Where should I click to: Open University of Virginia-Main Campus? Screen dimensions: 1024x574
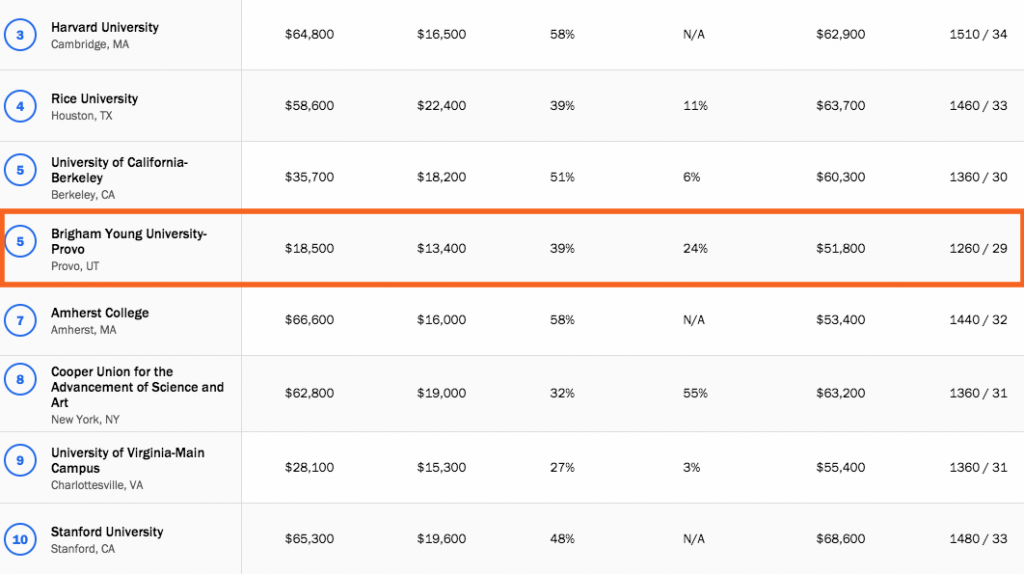[x=128, y=460]
